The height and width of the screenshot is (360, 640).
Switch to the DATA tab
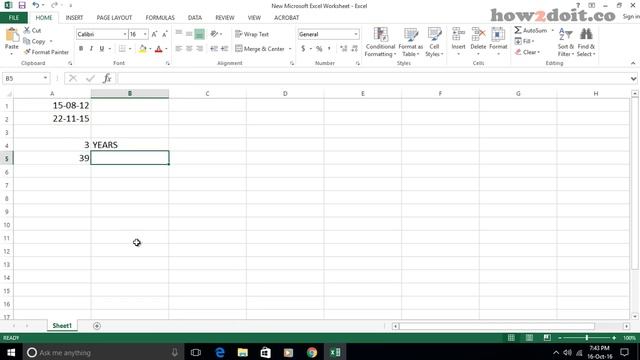(195, 18)
